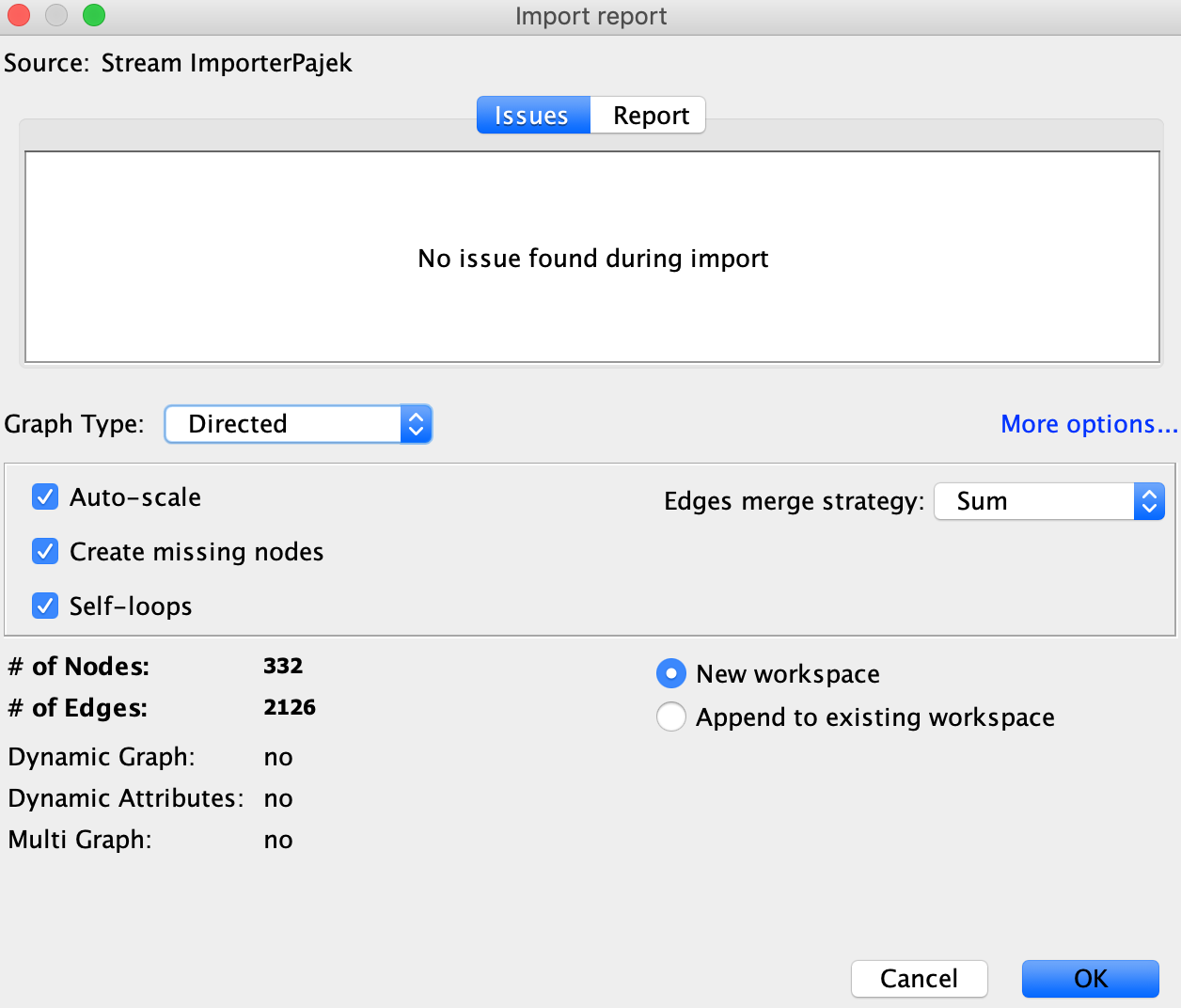Select the New workspace radio button
Screen dimensions: 1181x1008
coord(671,674)
